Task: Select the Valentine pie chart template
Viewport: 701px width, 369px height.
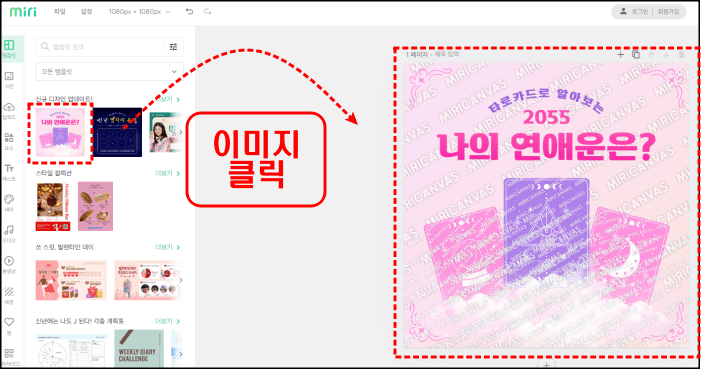Action: click(148, 280)
